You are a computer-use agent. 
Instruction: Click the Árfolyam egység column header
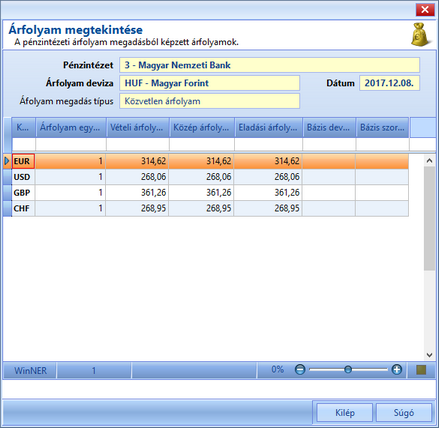(71, 127)
